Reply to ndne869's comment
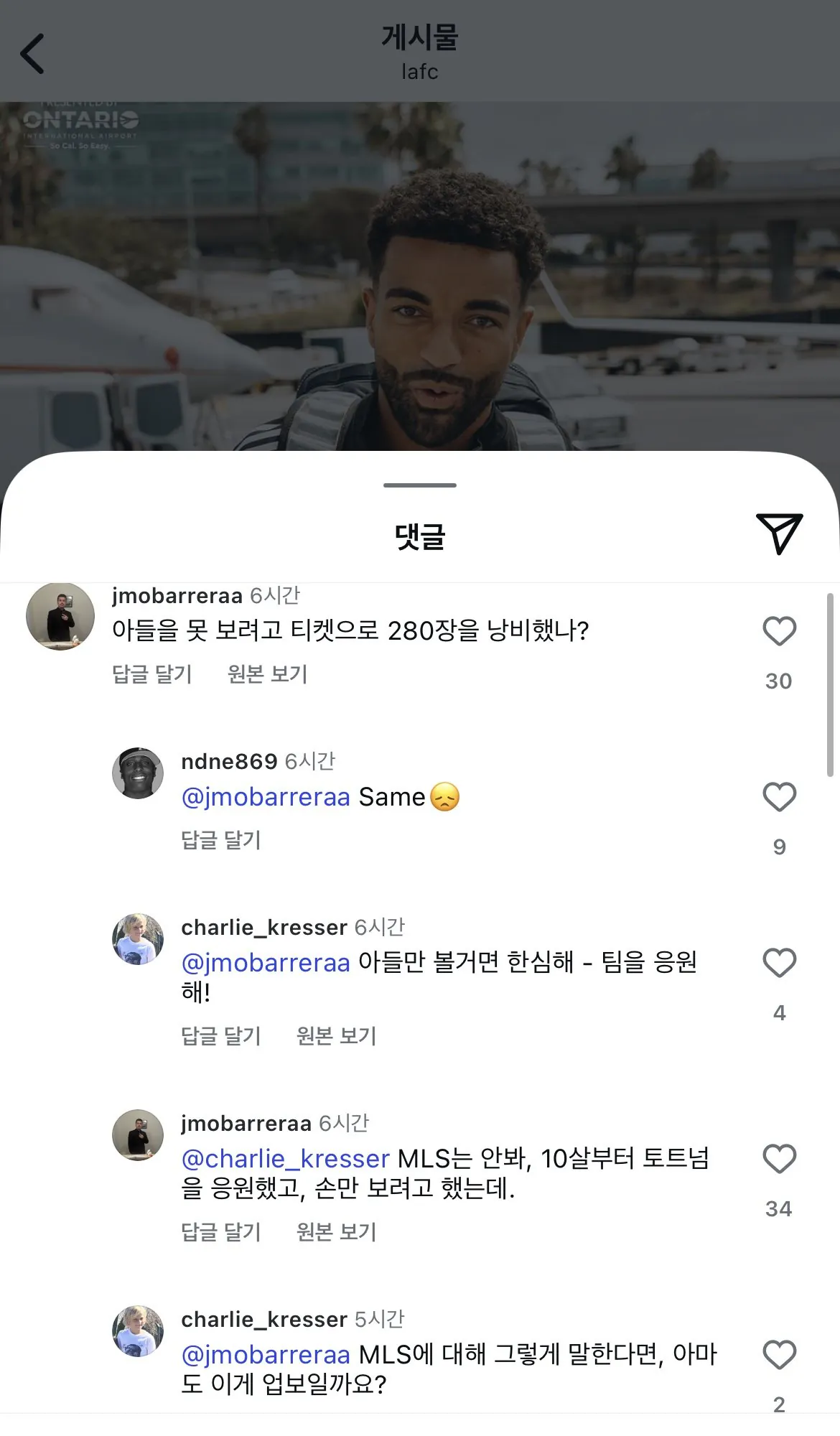840x1436 pixels. (221, 840)
